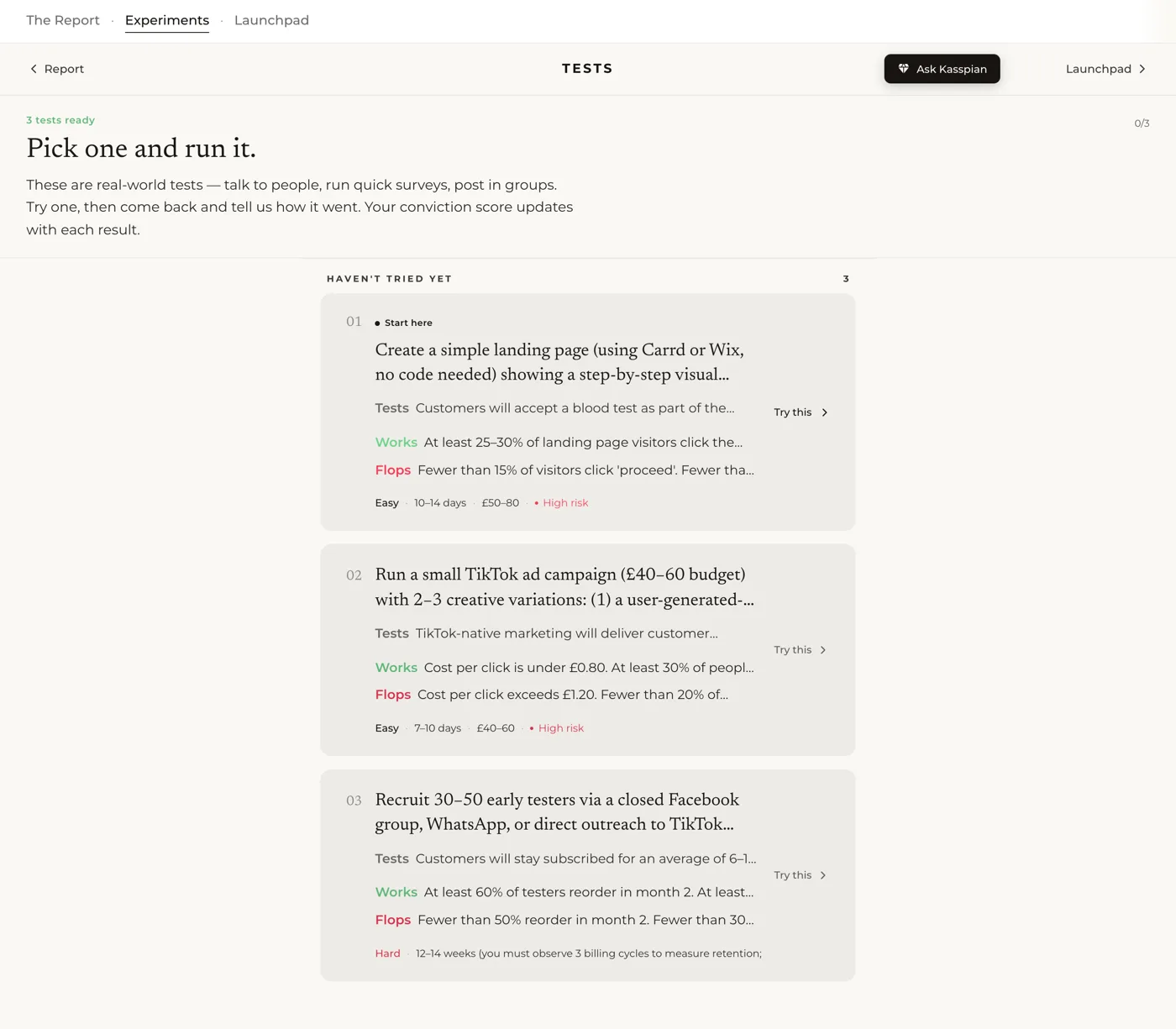Click the chevron next to header Launchpad
1176x1029 pixels.
[1142, 69]
